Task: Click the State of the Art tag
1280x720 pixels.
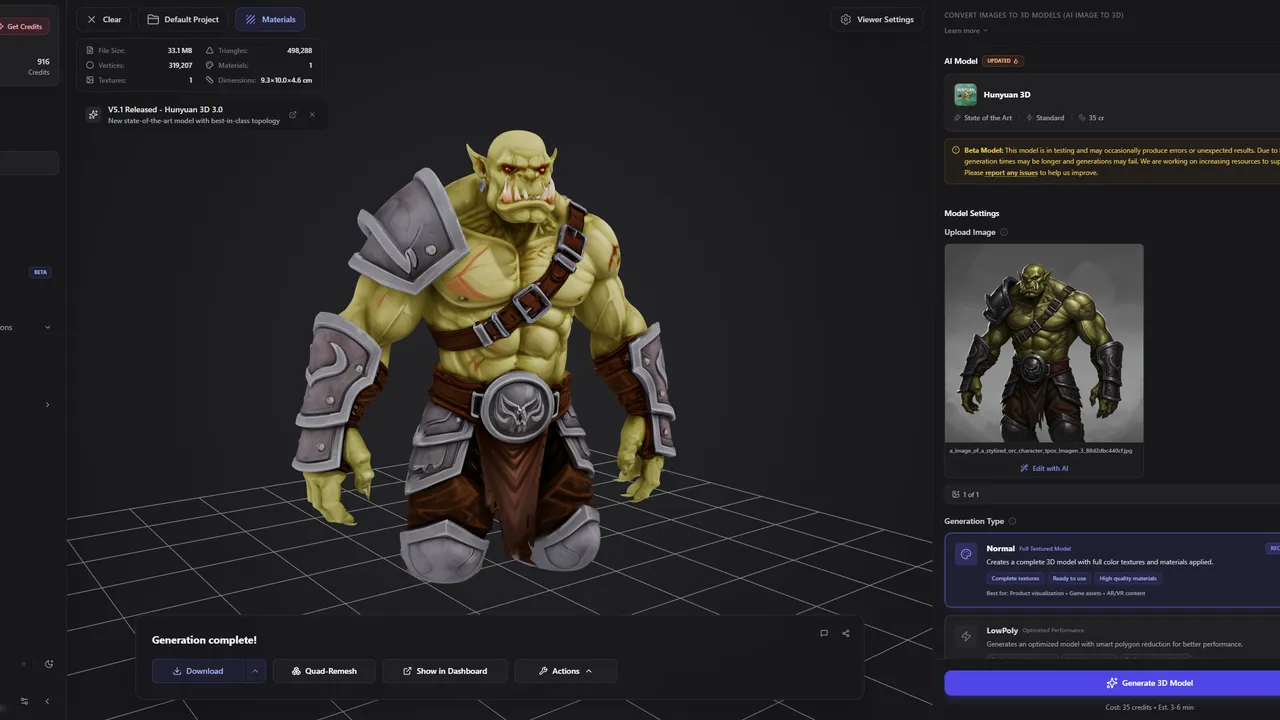Action: point(983,118)
